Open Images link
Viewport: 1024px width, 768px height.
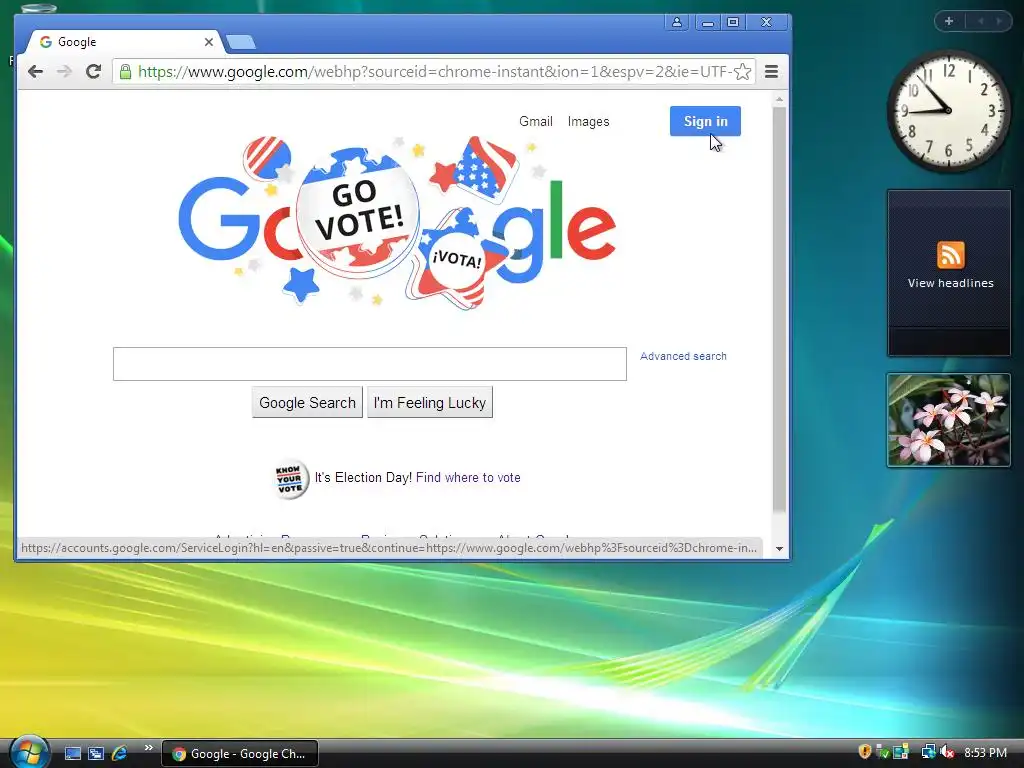(588, 121)
